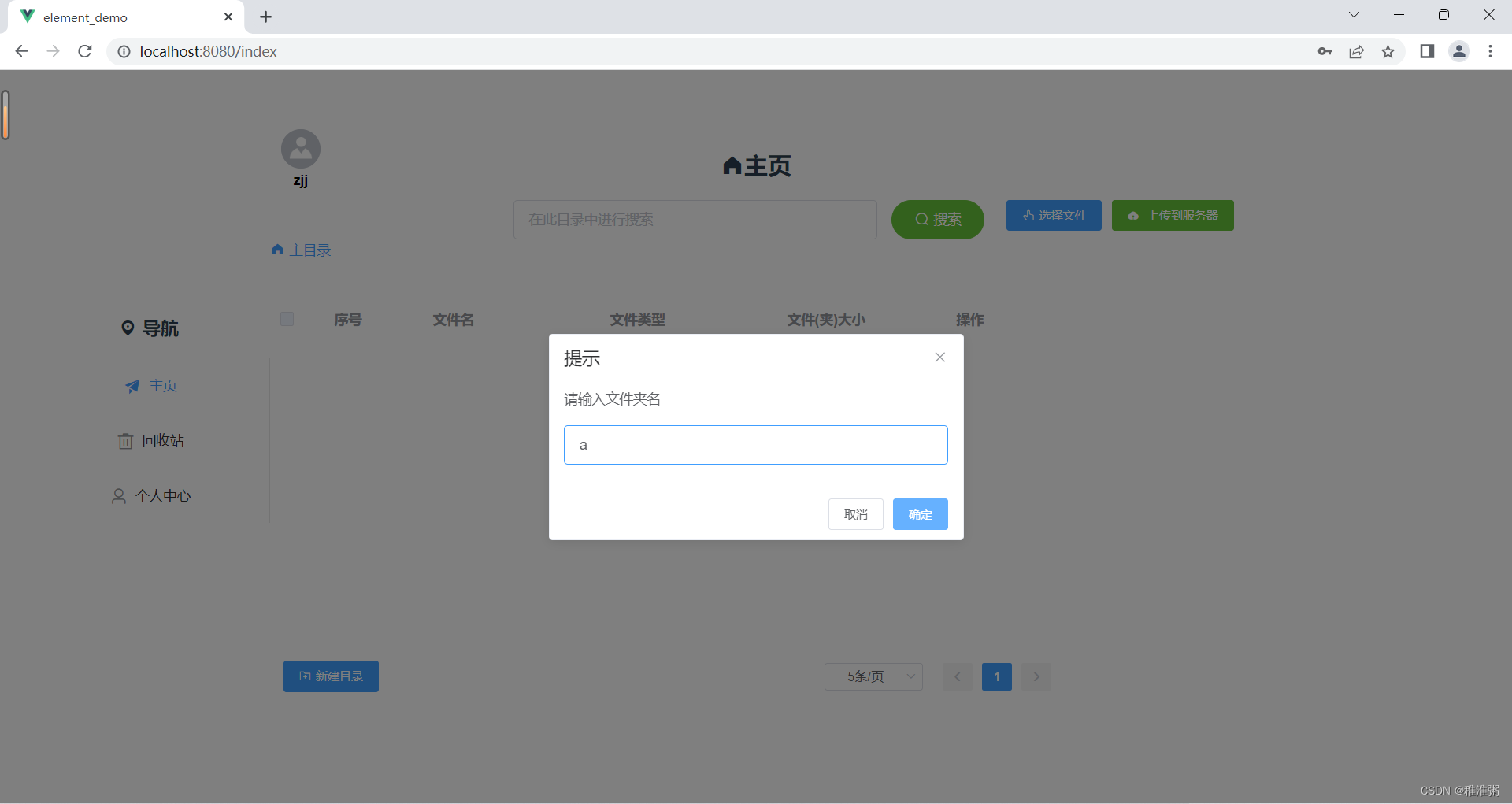Image resolution: width=1512 pixels, height=804 pixels.
Task: Click the location pin icon next to 导航
Action: click(129, 328)
